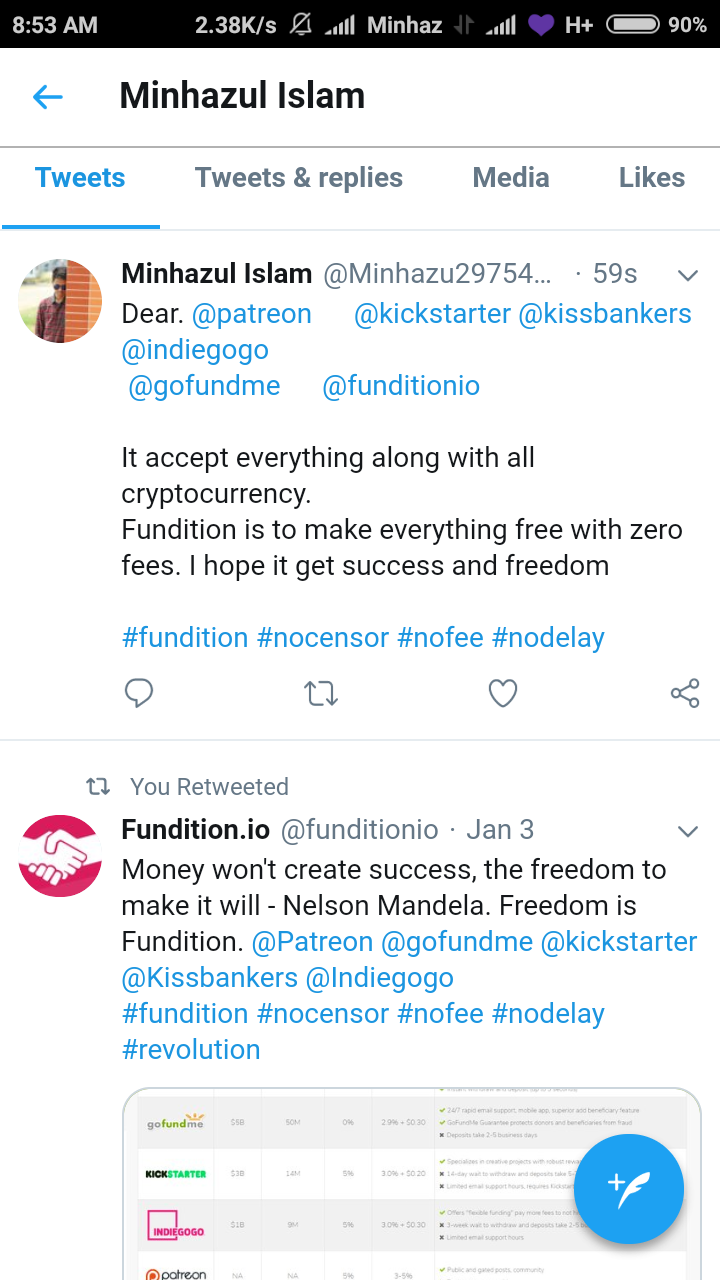
Task: Switch to the Media tab
Action: pos(511,178)
